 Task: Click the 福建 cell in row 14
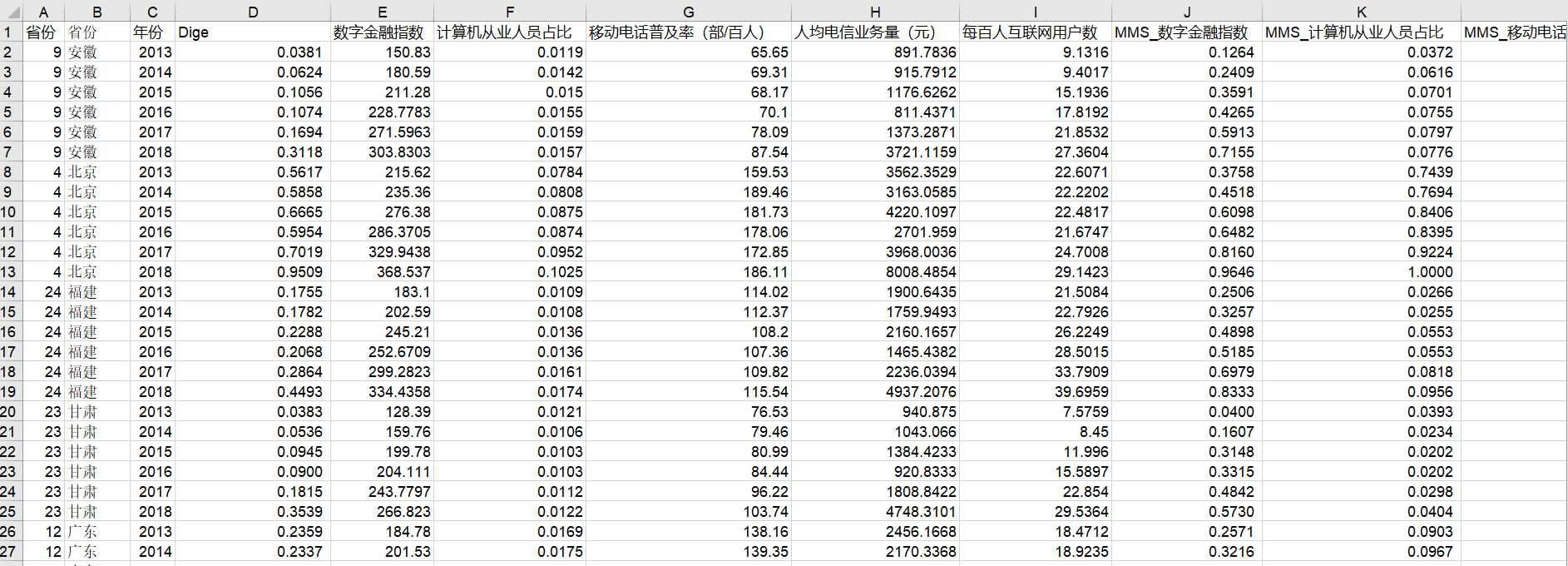[97, 291]
